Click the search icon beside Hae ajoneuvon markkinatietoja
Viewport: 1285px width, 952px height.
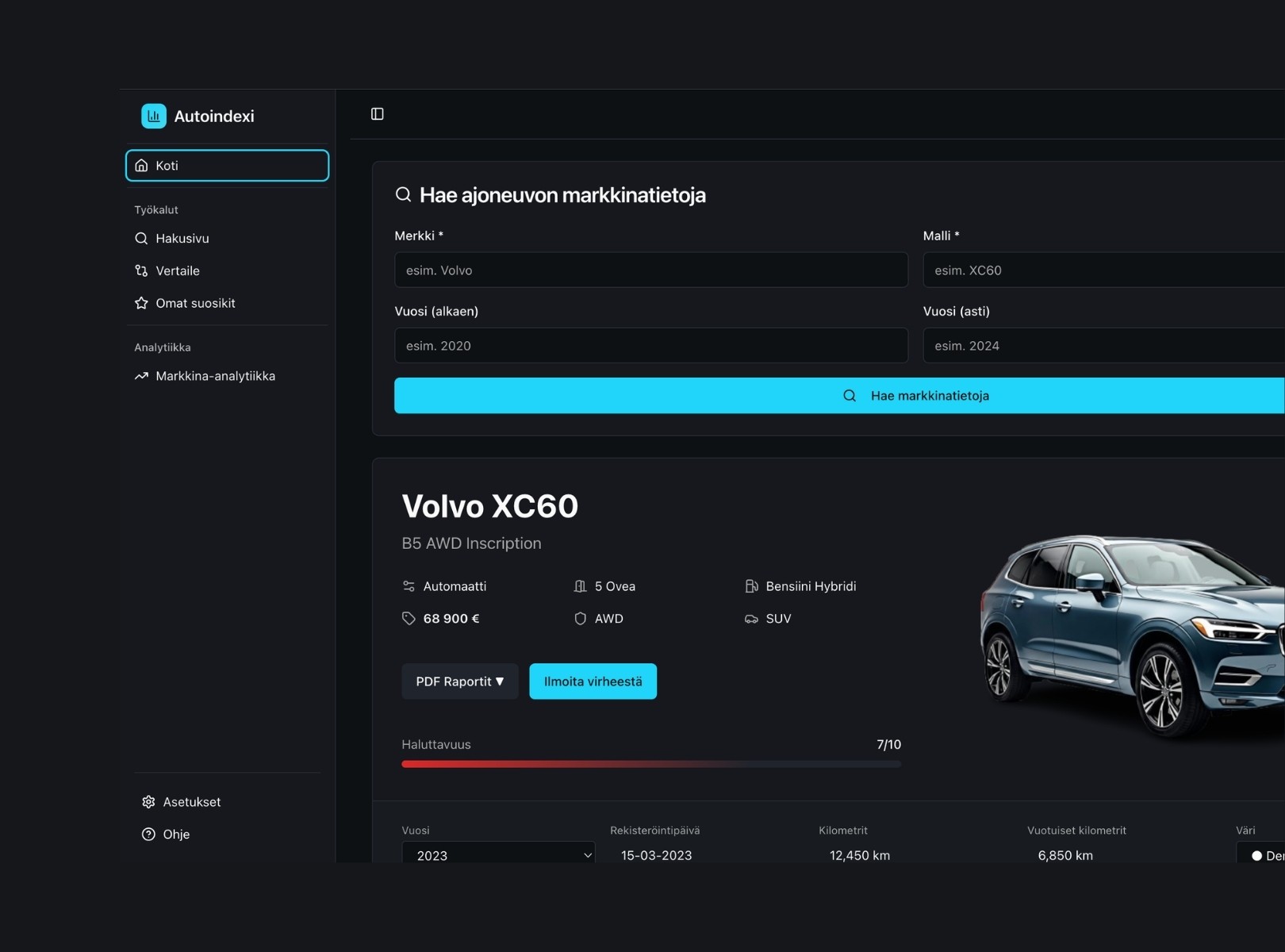click(404, 194)
